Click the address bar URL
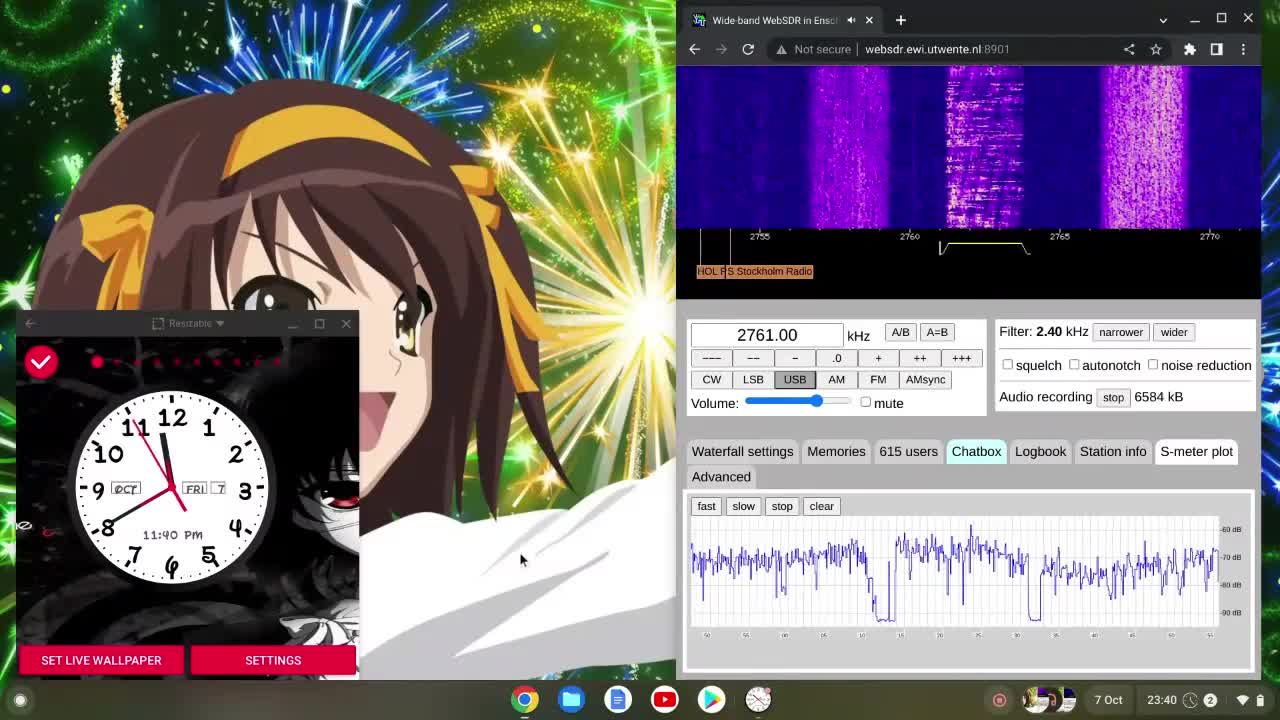The width and height of the screenshot is (1280, 720). coord(937,49)
